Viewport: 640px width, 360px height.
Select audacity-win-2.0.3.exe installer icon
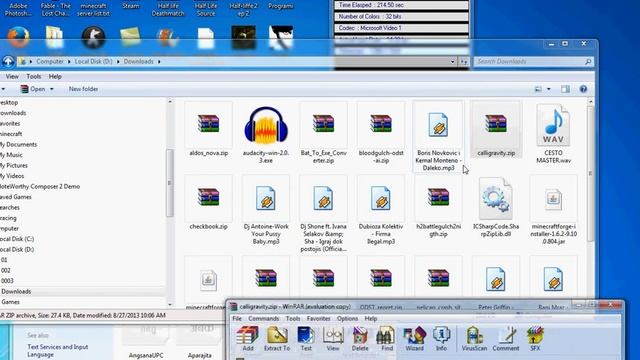pos(266,134)
